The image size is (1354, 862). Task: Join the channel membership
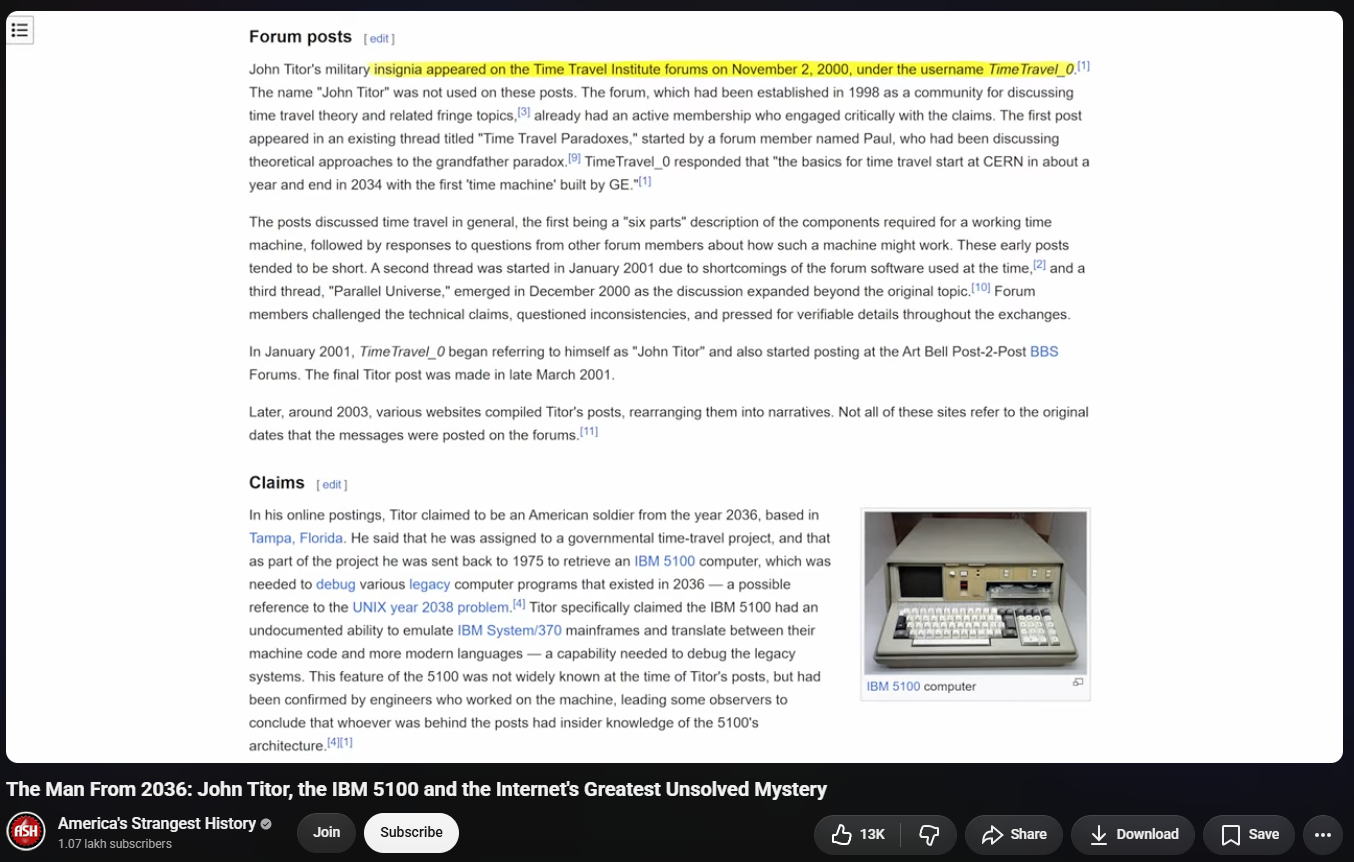point(326,832)
